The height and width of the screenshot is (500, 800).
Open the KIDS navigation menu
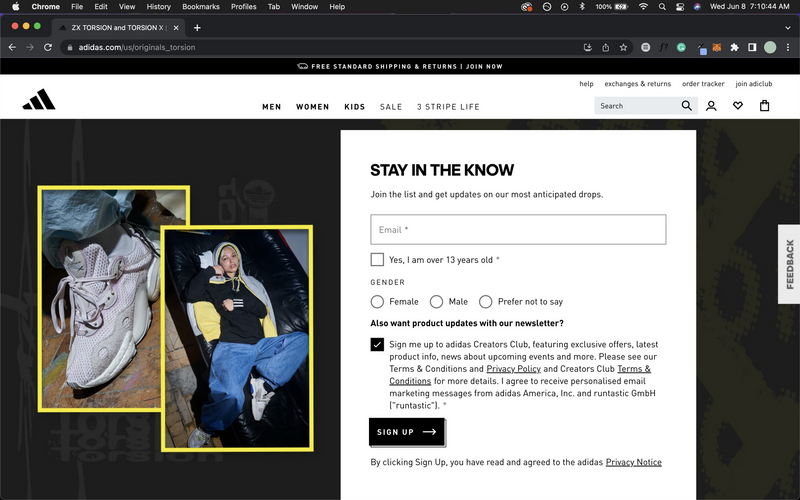[x=355, y=107]
